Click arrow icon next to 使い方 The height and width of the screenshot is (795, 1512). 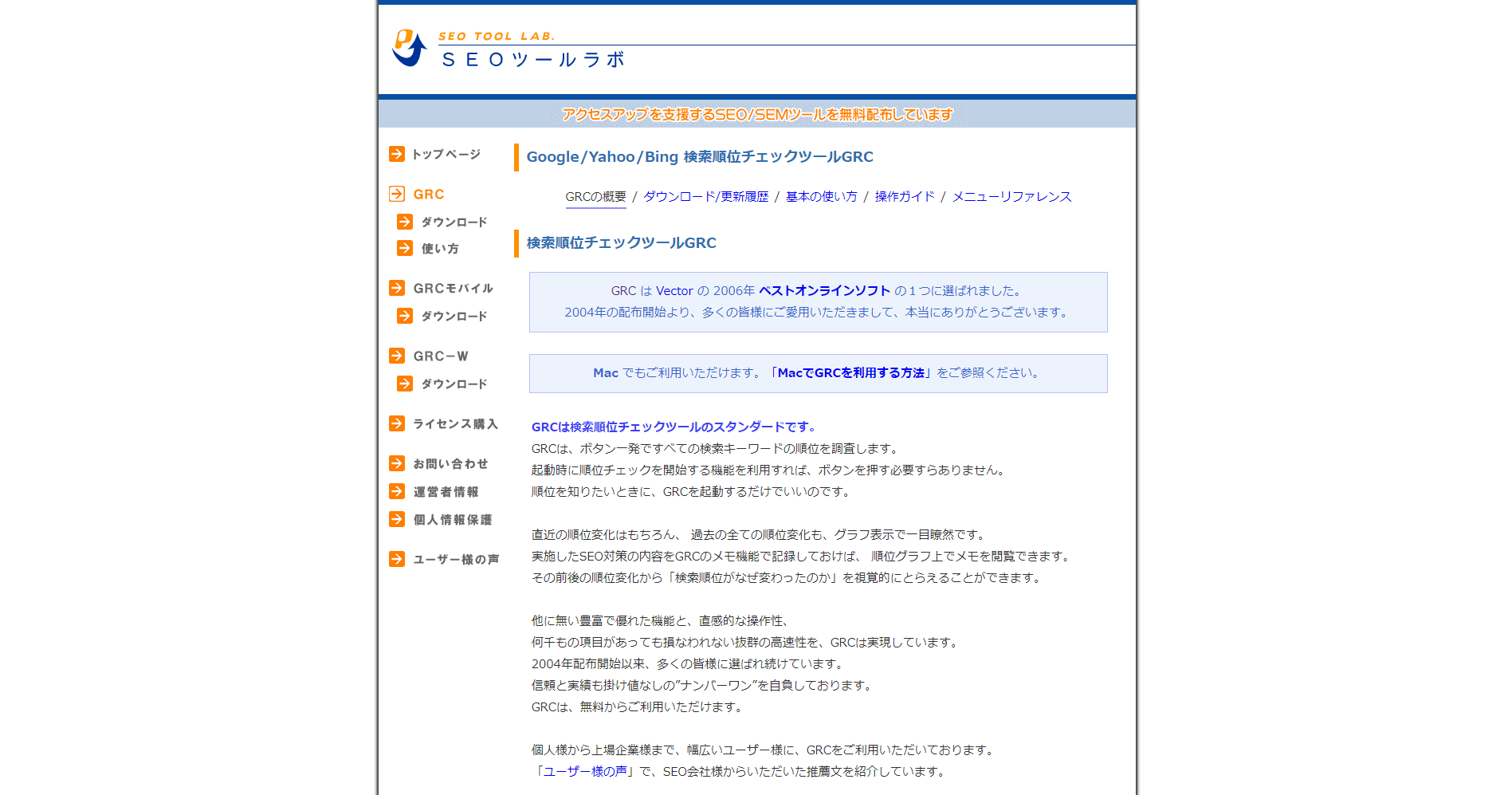(405, 248)
